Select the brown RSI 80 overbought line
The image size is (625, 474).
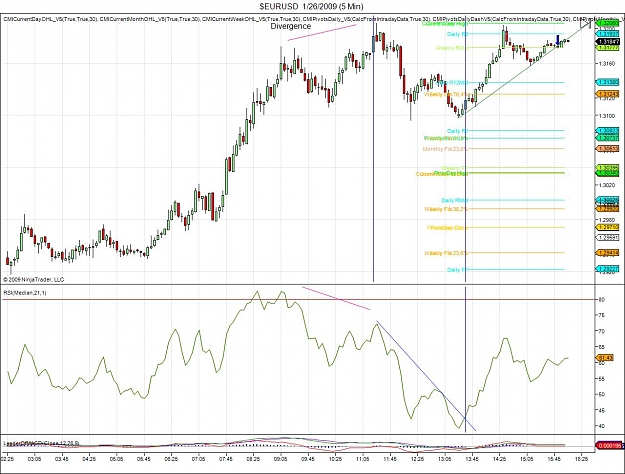tap(298, 299)
